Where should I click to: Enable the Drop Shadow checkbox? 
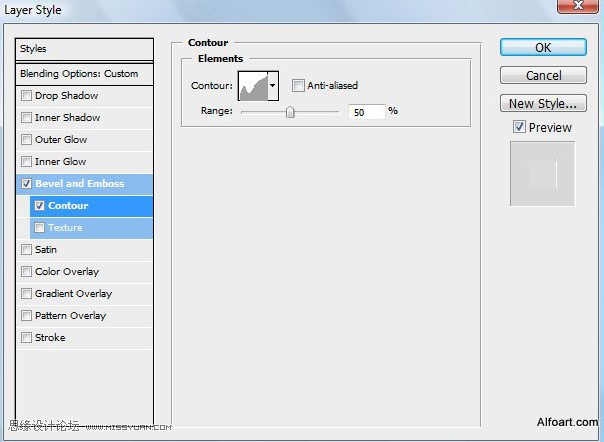(x=26, y=95)
